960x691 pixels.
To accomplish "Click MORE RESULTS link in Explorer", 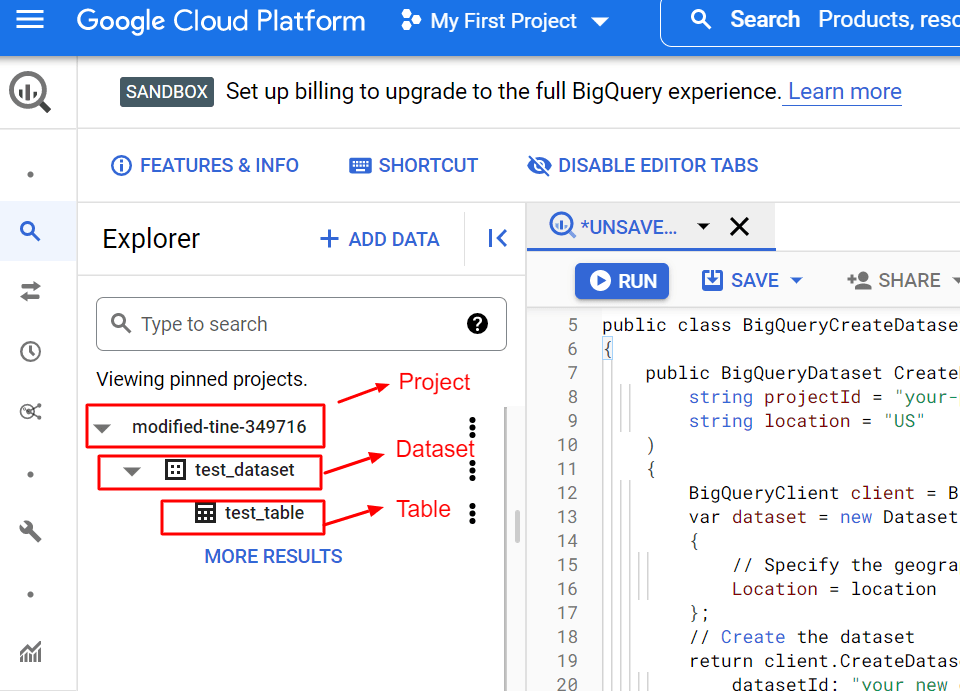I will [x=273, y=556].
